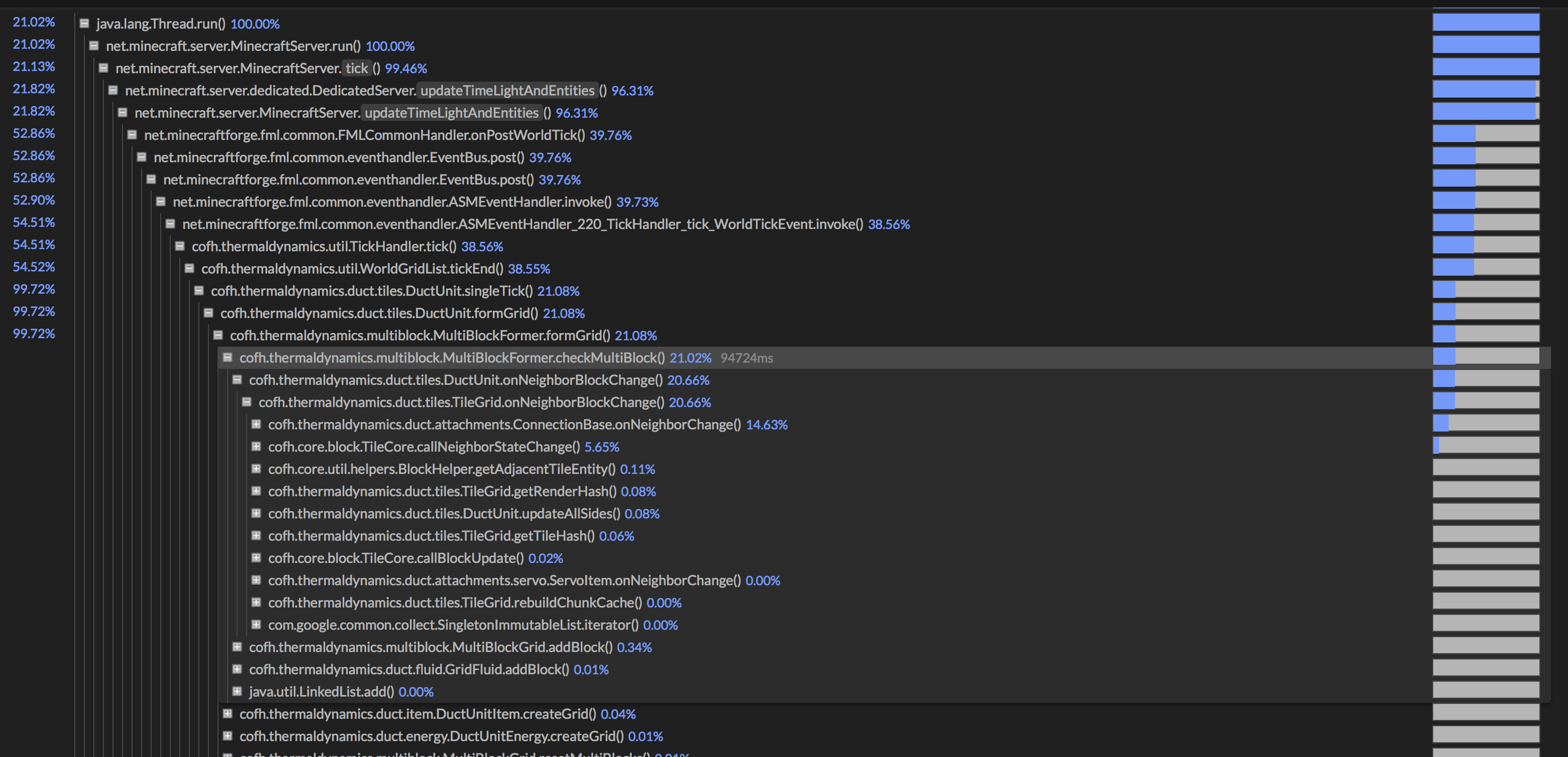Expand the DuctUnitItem.createGrid() node
The width and height of the screenshot is (1568, 757).
coord(227,714)
